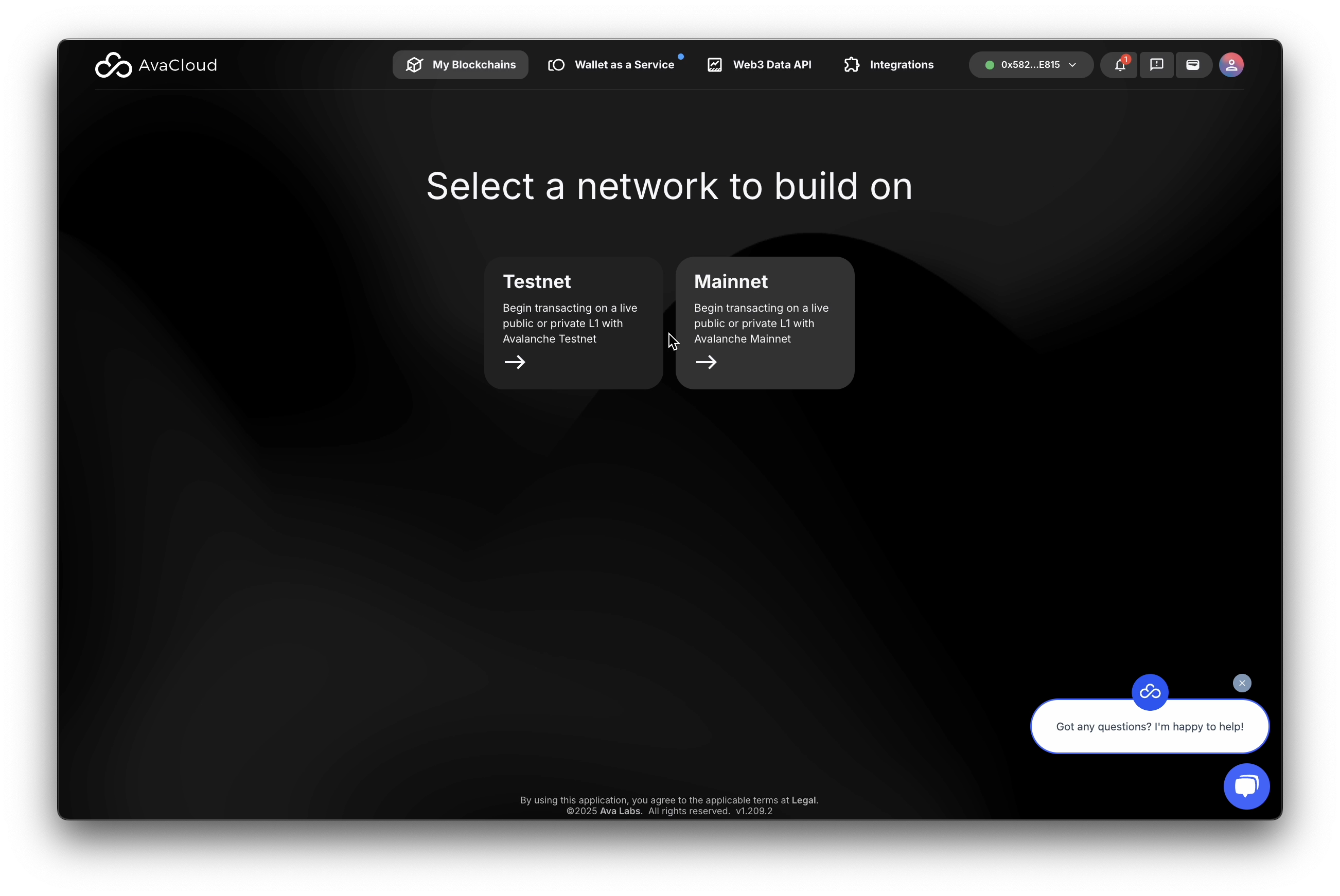Click the Mainnet card arrow
1340x896 pixels.
click(x=706, y=362)
